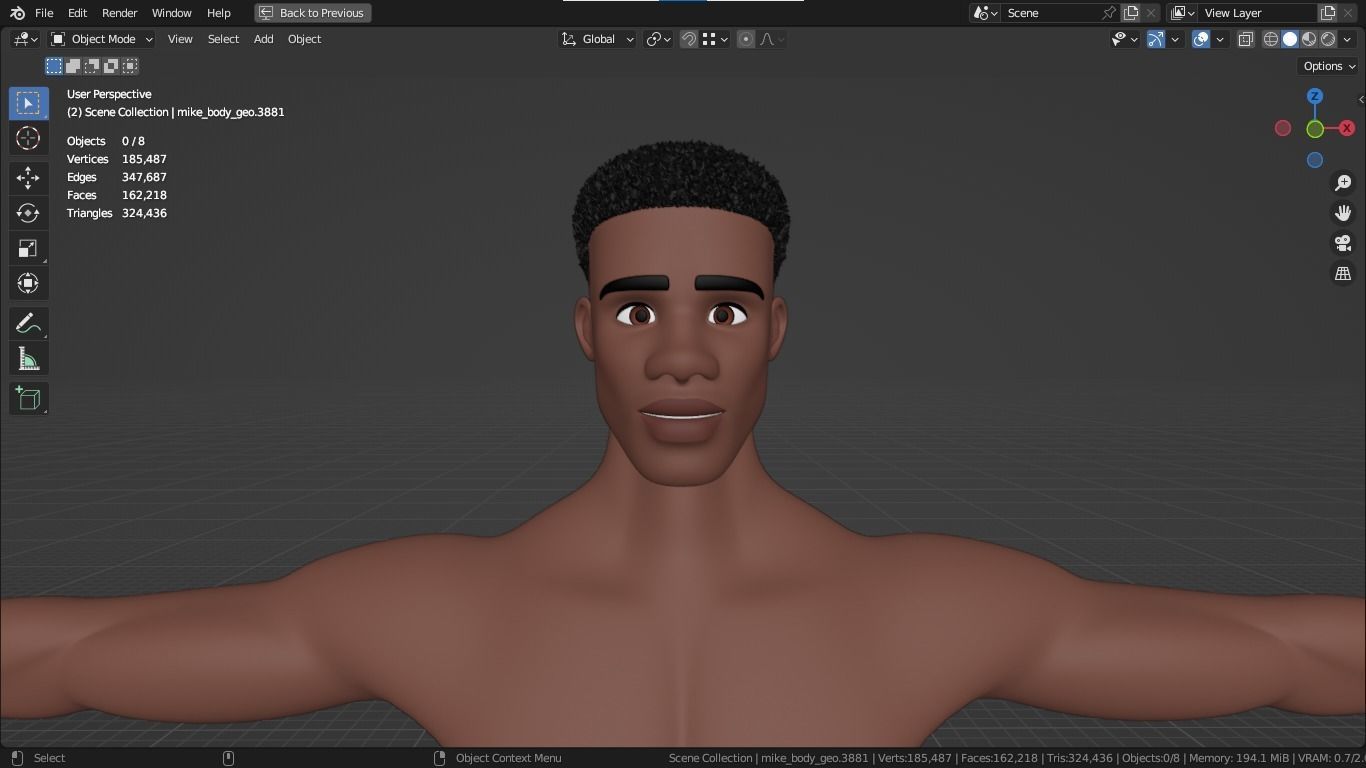Image resolution: width=1366 pixels, height=768 pixels.
Task: Toggle show gizmos
Action: pyautogui.click(x=1156, y=39)
